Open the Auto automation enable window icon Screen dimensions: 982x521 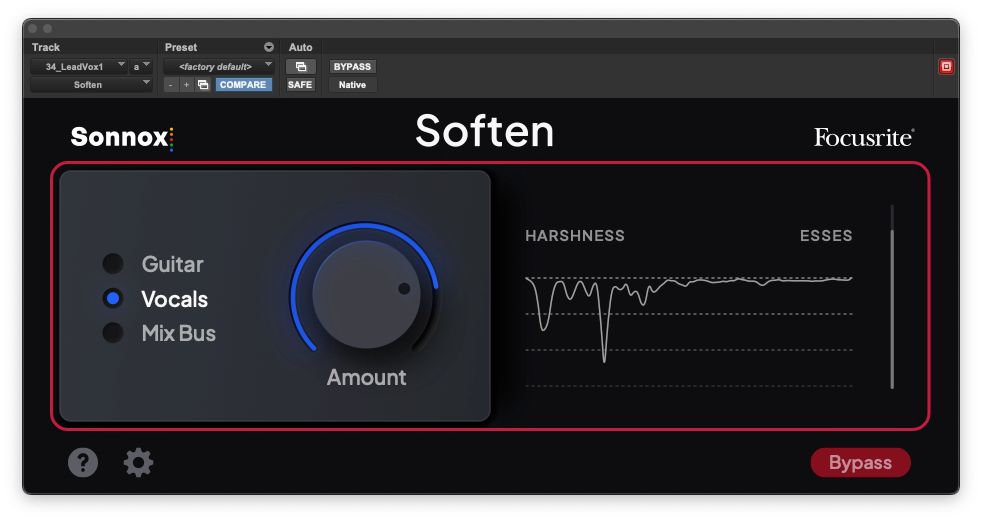[x=301, y=66]
